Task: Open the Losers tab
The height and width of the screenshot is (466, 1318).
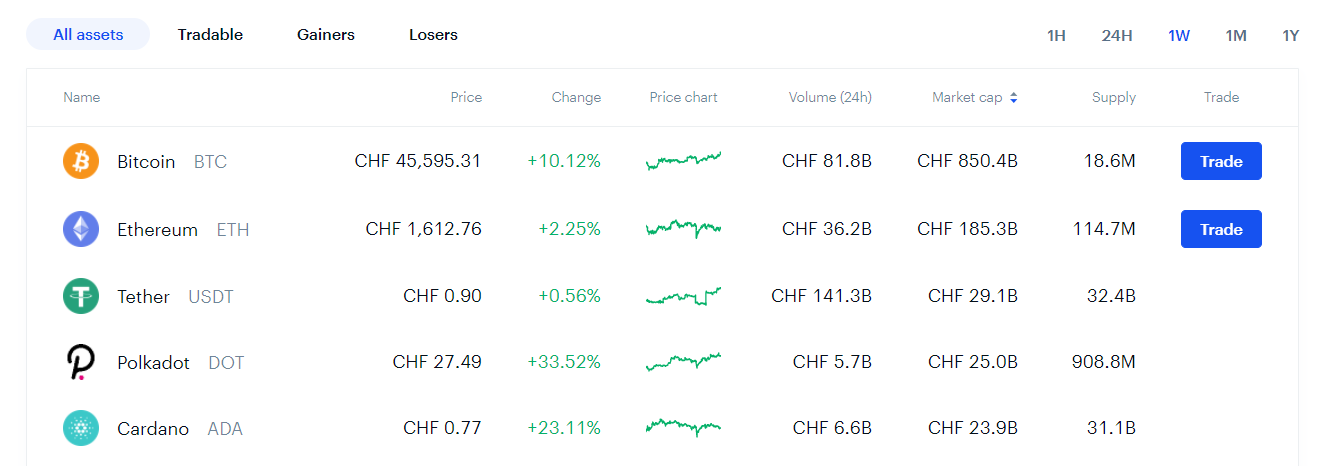Action: (x=433, y=35)
